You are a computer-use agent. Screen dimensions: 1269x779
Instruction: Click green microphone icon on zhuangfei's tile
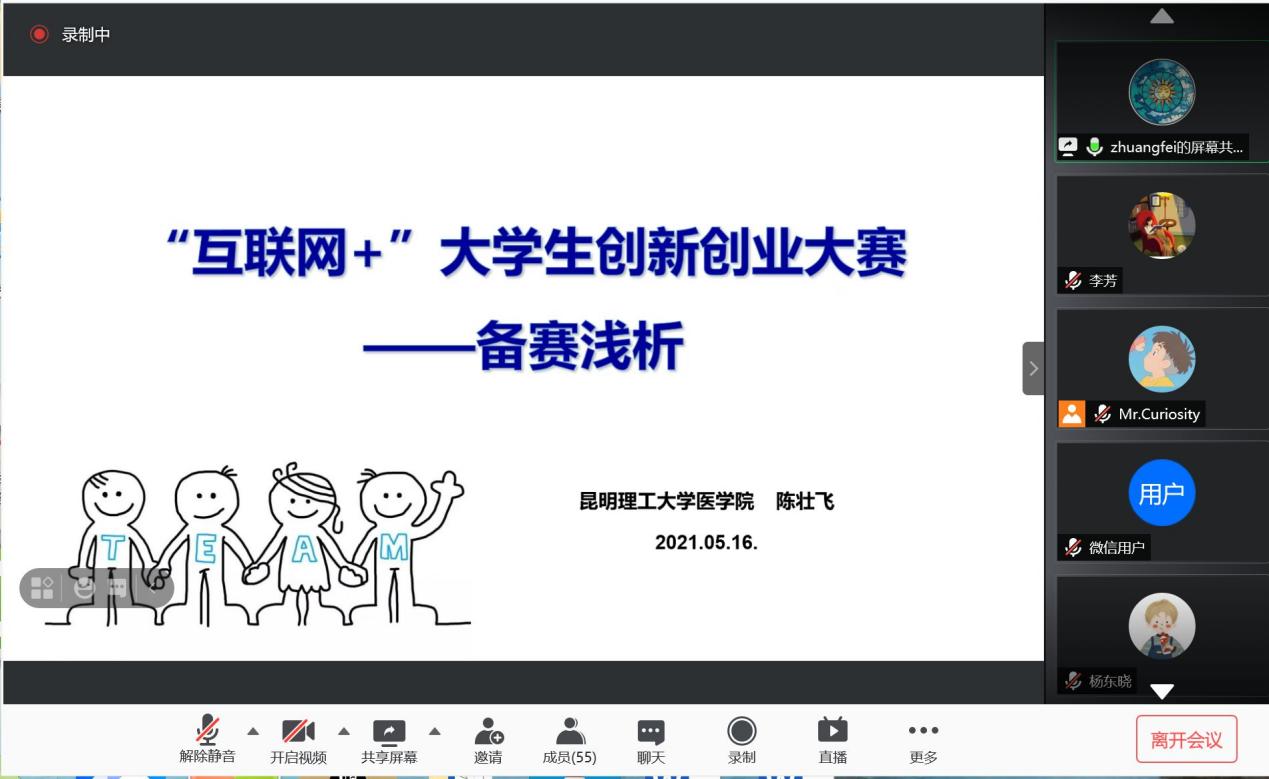[x=1094, y=147]
